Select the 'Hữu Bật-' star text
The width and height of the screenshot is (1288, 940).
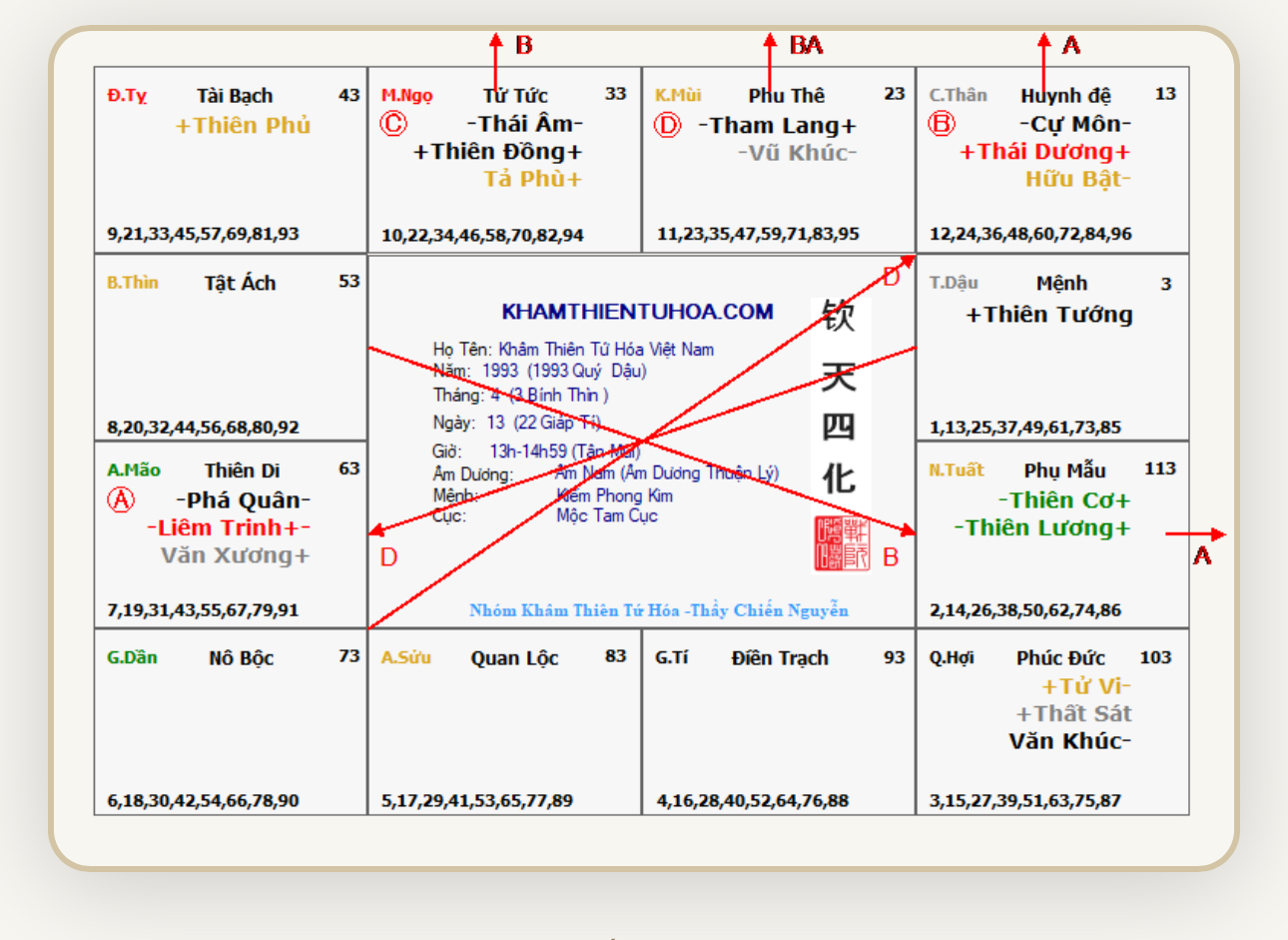[x=1078, y=179]
